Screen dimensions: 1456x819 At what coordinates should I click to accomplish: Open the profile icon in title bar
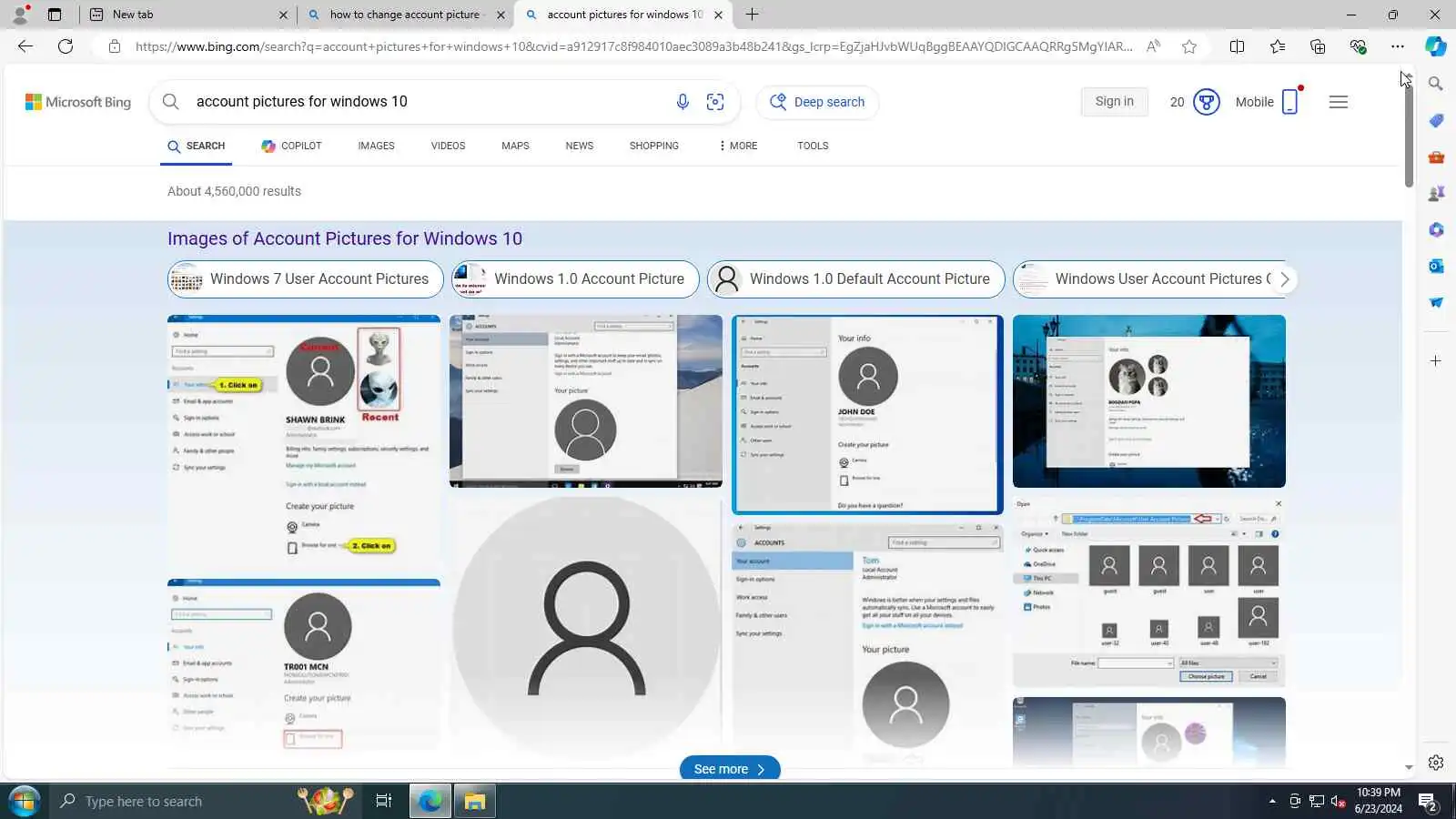point(20,15)
